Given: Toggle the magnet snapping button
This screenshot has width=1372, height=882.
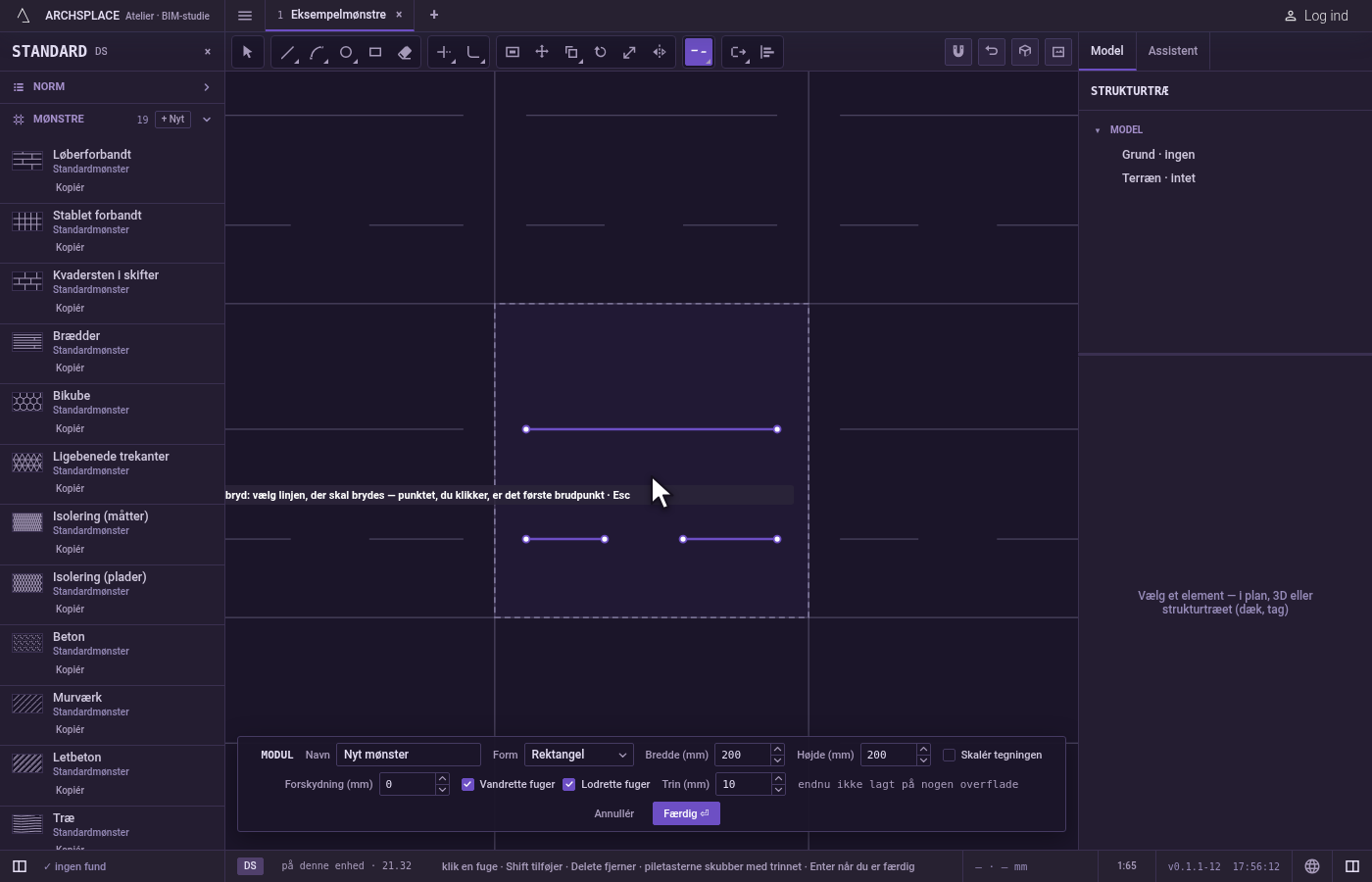Looking at the screenshot, I should coord(958,52).
